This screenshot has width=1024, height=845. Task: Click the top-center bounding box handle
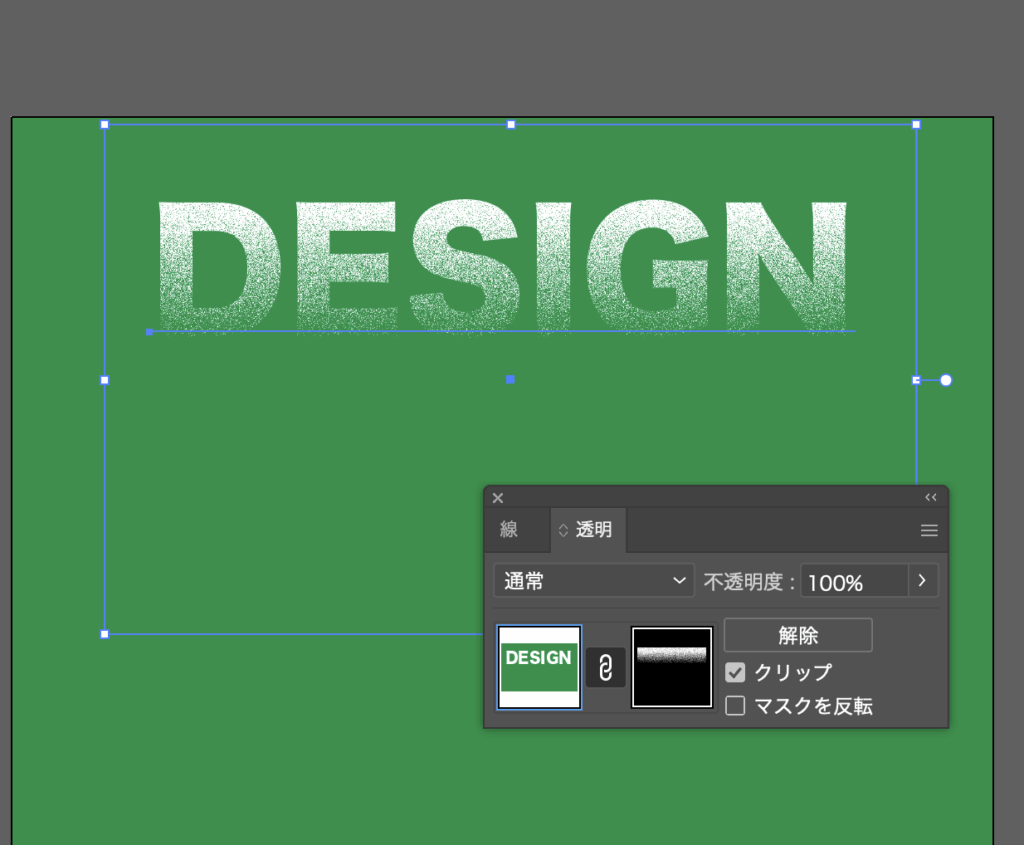(511, 125)
